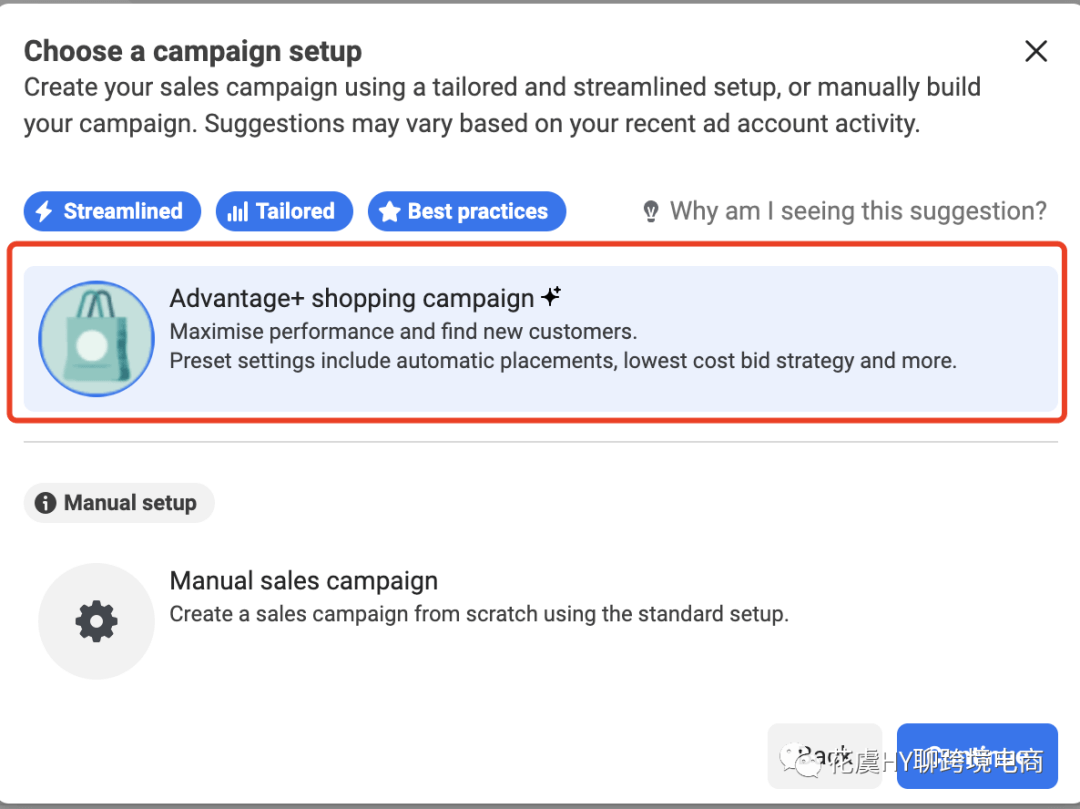
Task: Click the 'Create a sales campaign from scratch' description
Action: 479,614
